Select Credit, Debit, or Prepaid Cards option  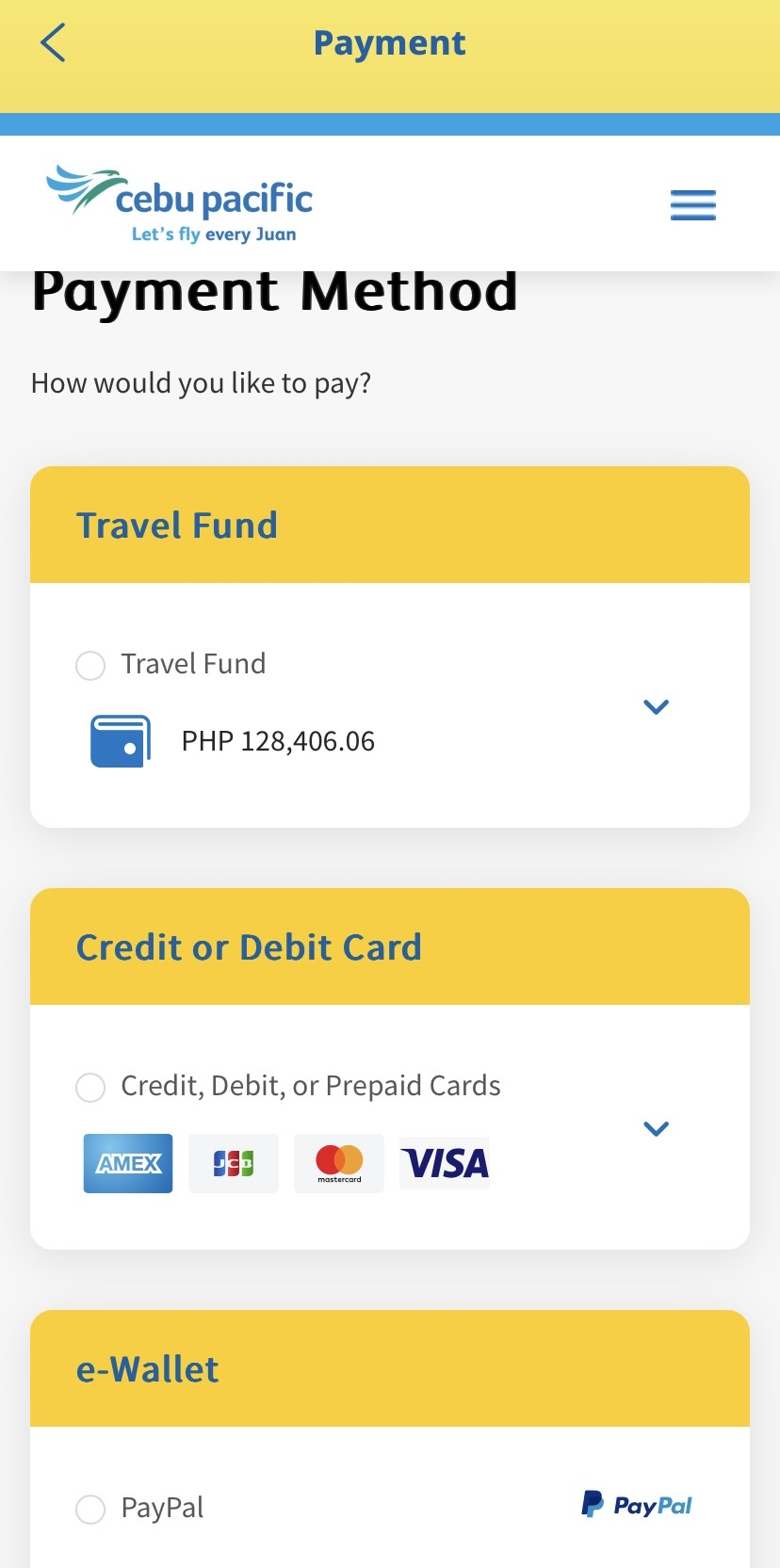[90, 1088]
